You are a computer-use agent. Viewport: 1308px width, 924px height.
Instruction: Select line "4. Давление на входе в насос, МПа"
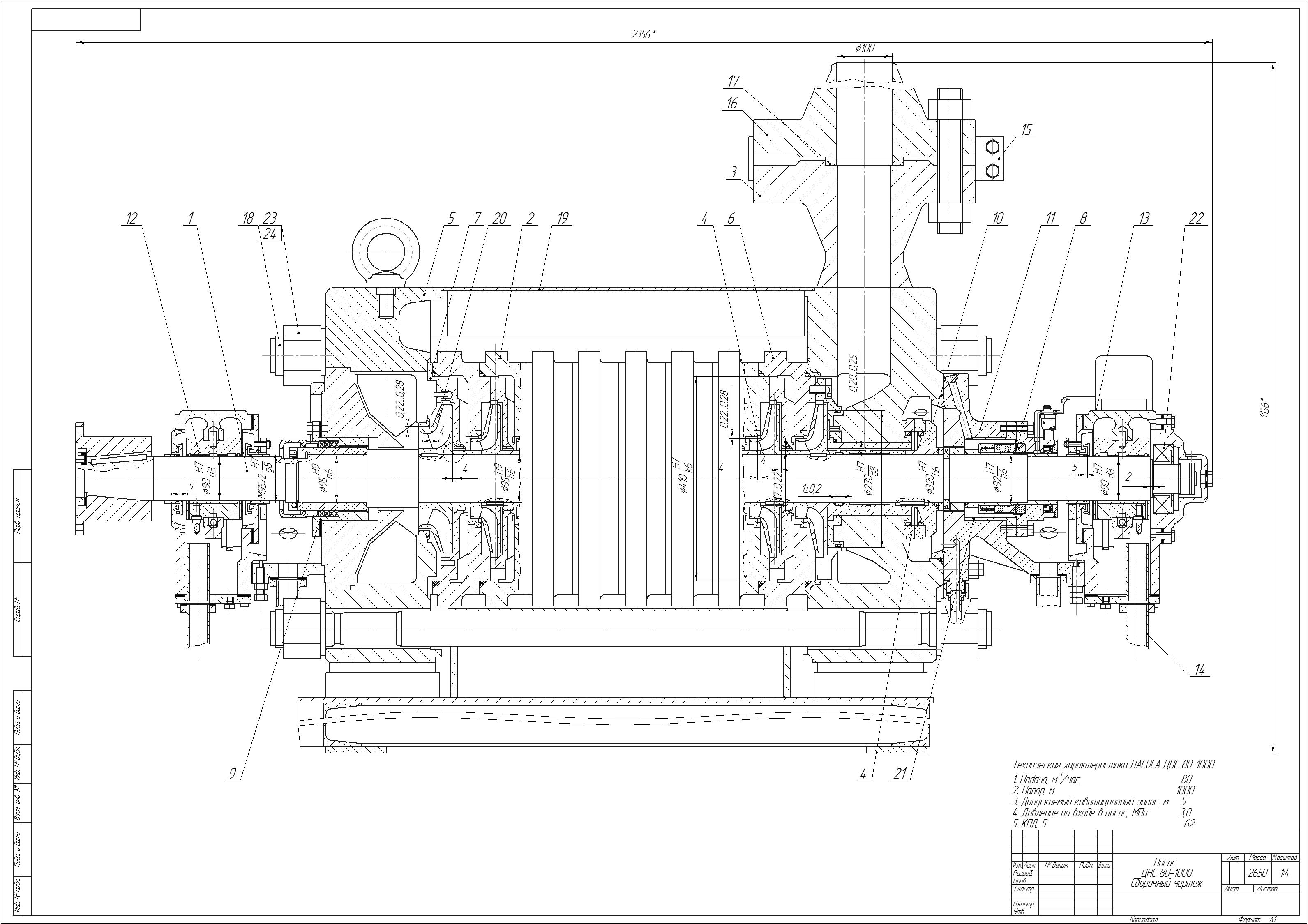tap(1080, 813)
